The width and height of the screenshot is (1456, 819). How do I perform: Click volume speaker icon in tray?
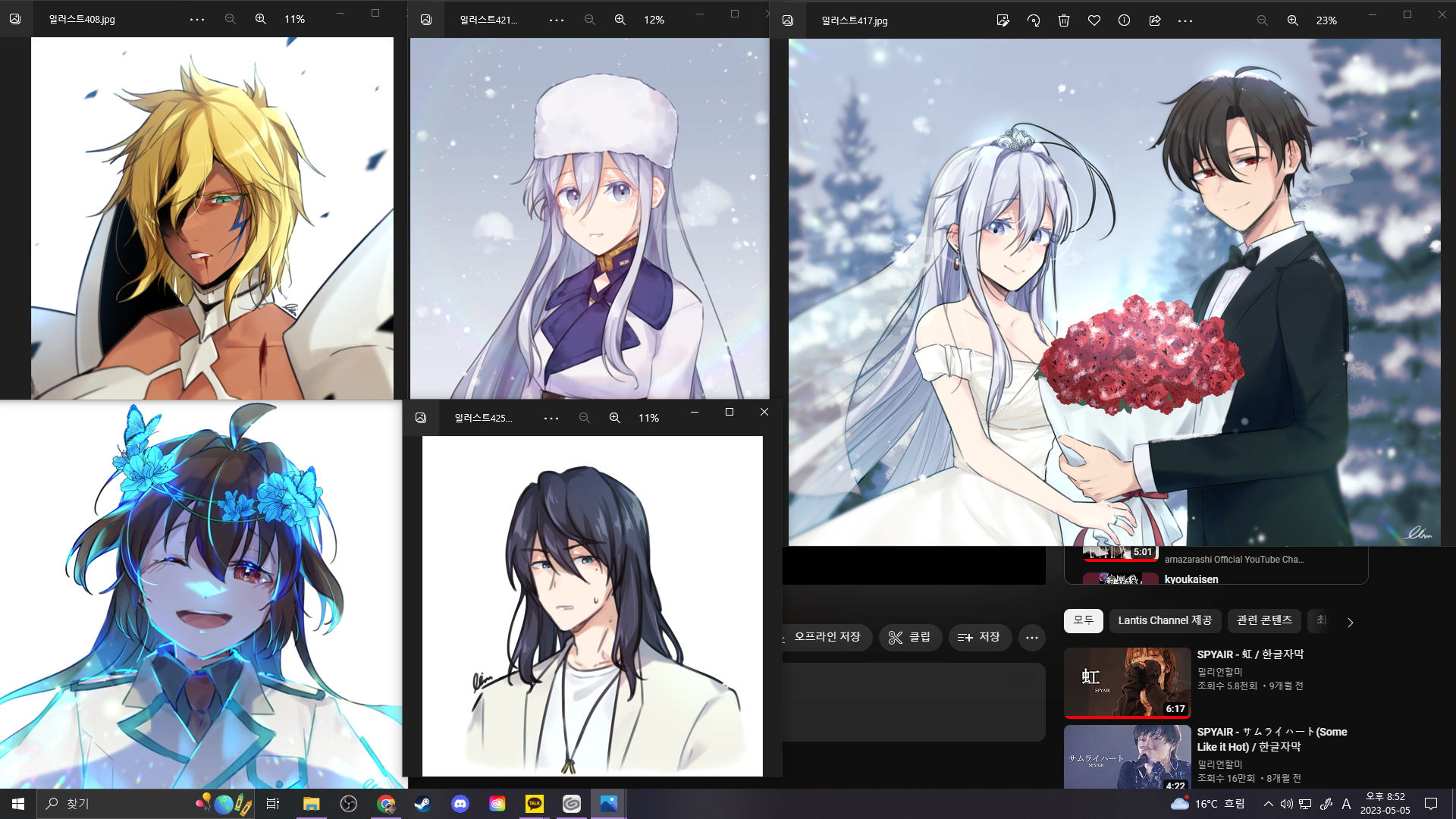coord(1286,804)
